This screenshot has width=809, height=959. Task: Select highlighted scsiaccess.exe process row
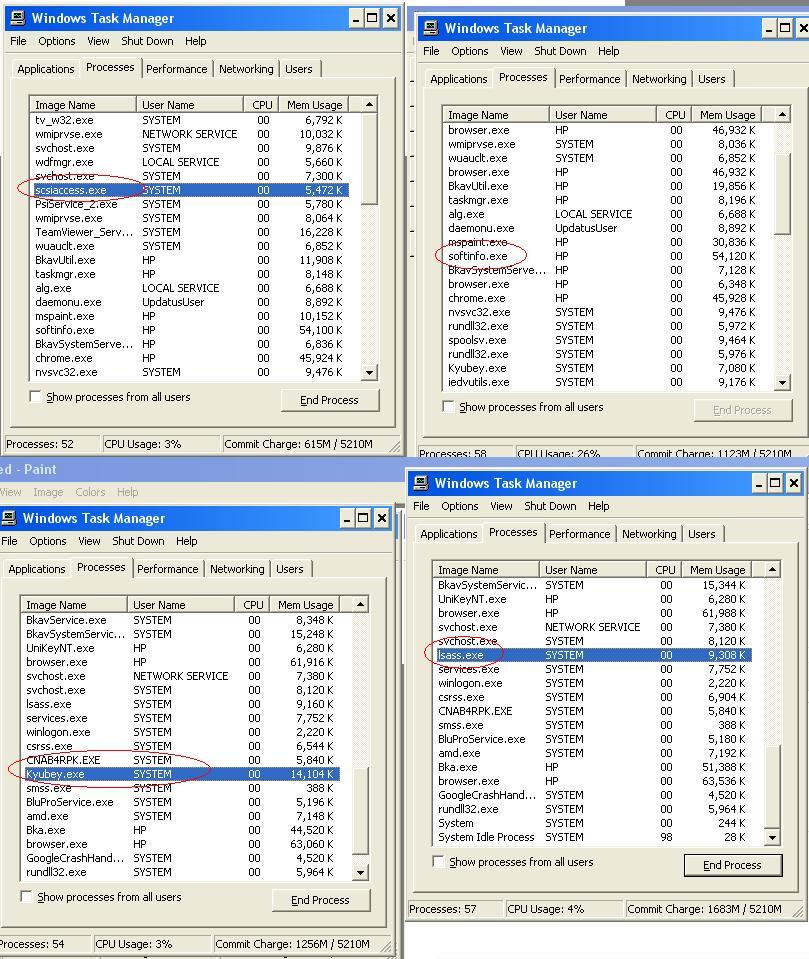[190, 190]
